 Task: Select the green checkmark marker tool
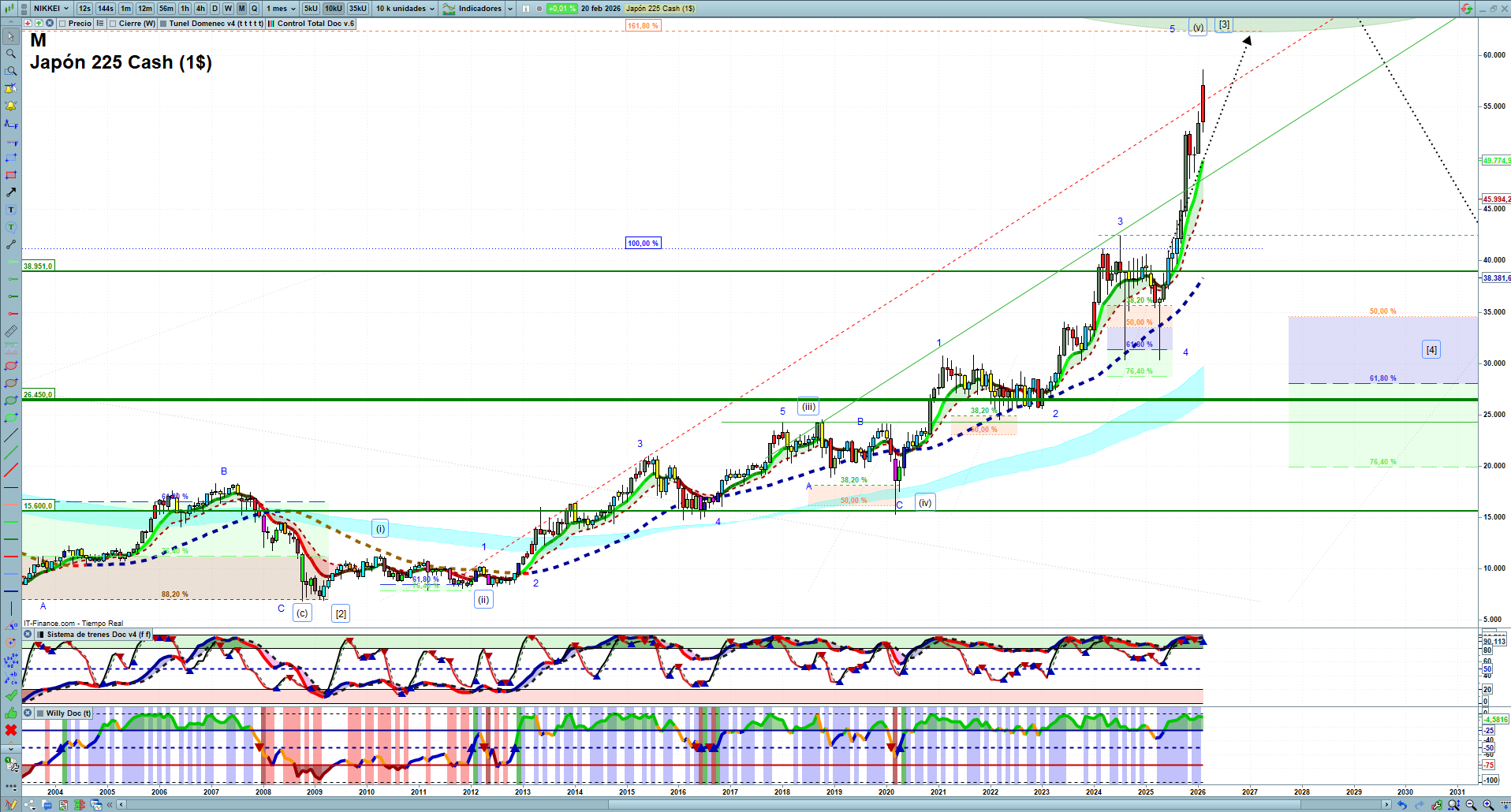(11, 695)
